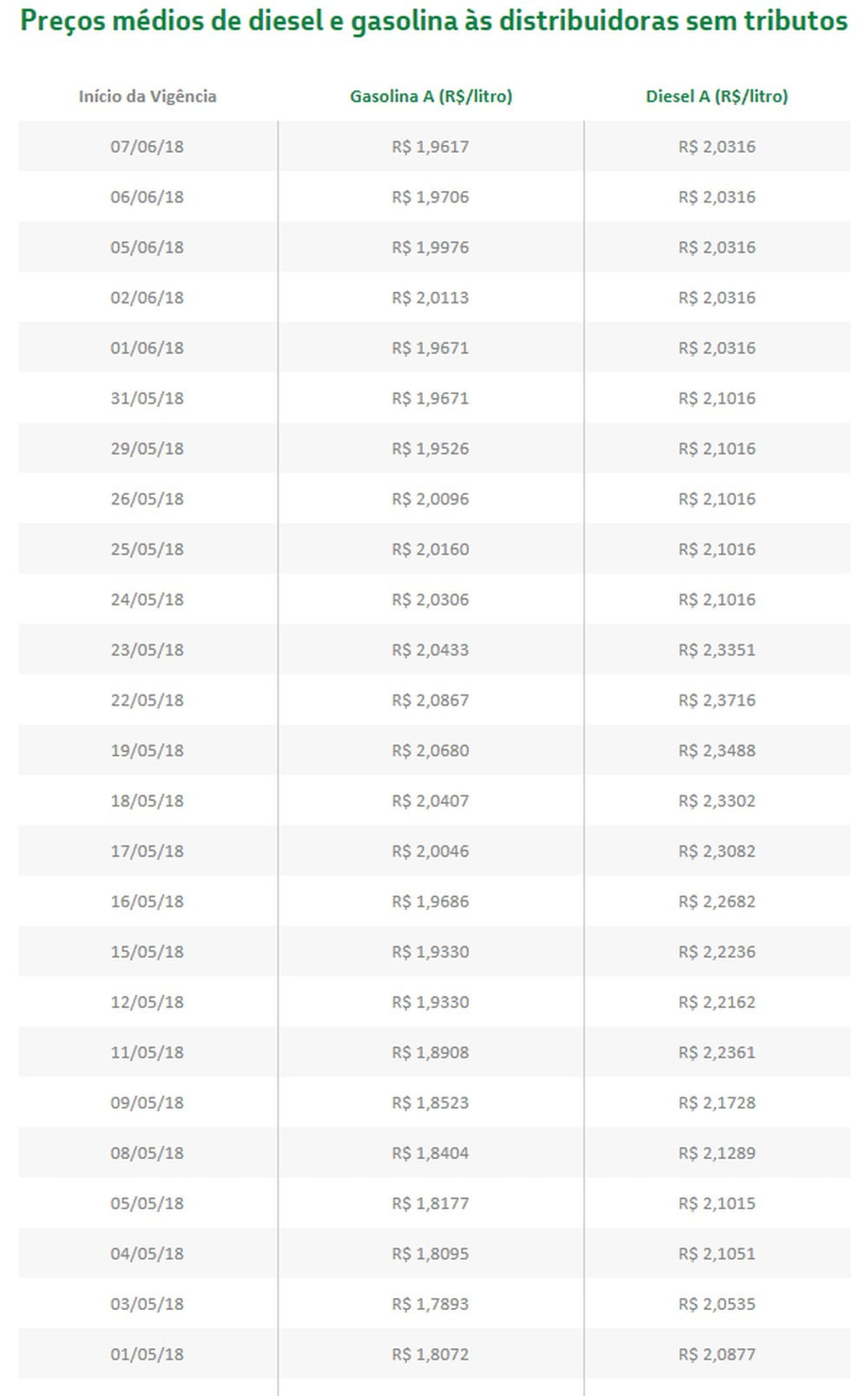Select the 07/06/18 date cell

tap(147, 147)
